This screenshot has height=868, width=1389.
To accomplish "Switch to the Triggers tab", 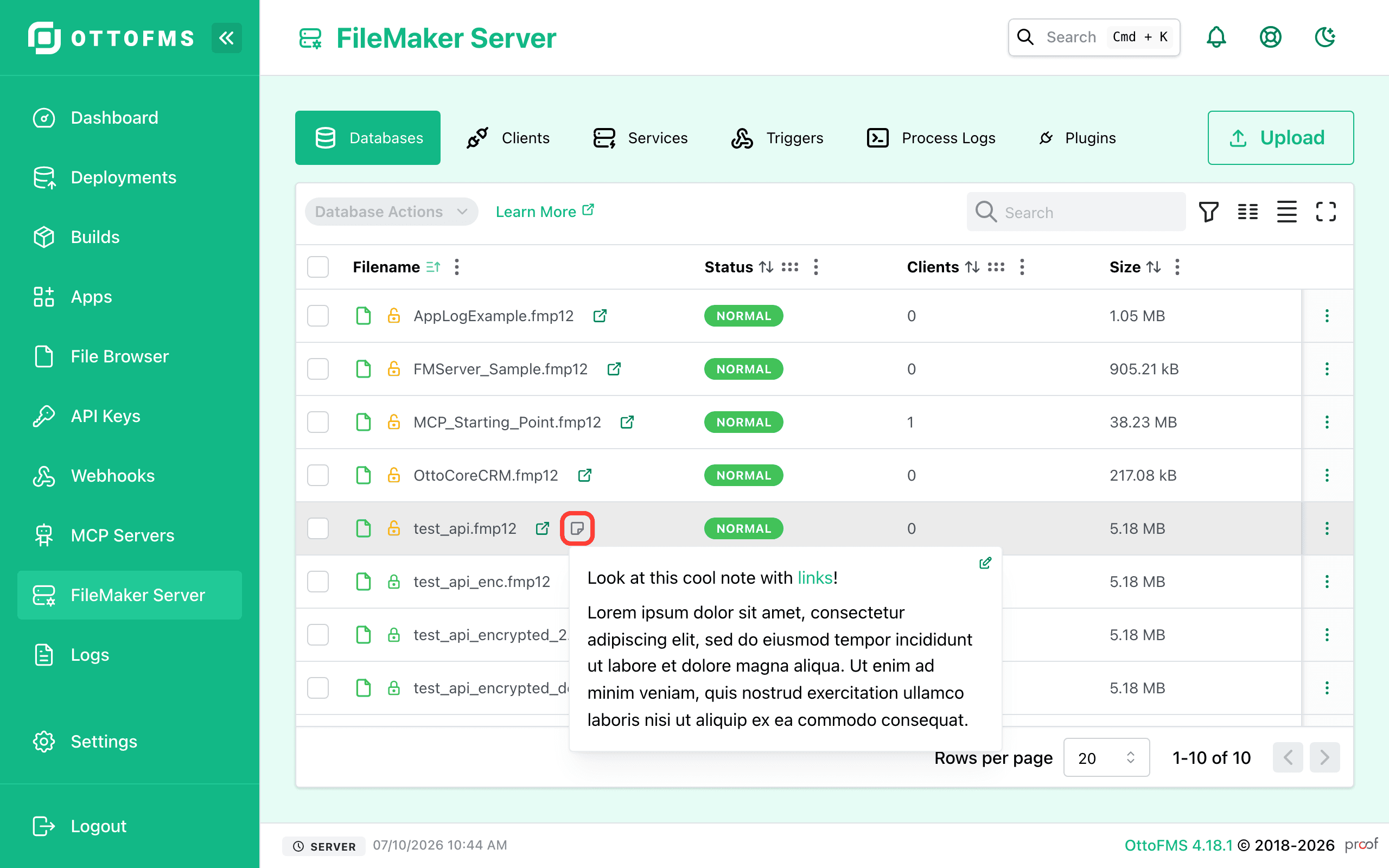I will (x=777, y=138).
